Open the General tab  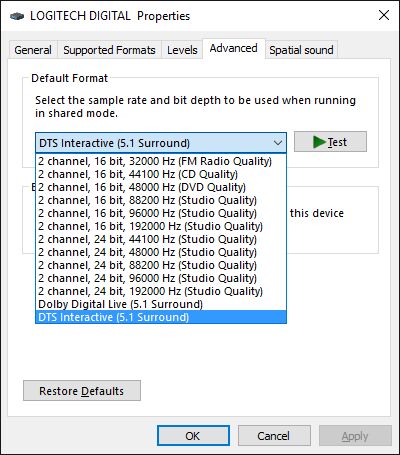click(33, 50)
